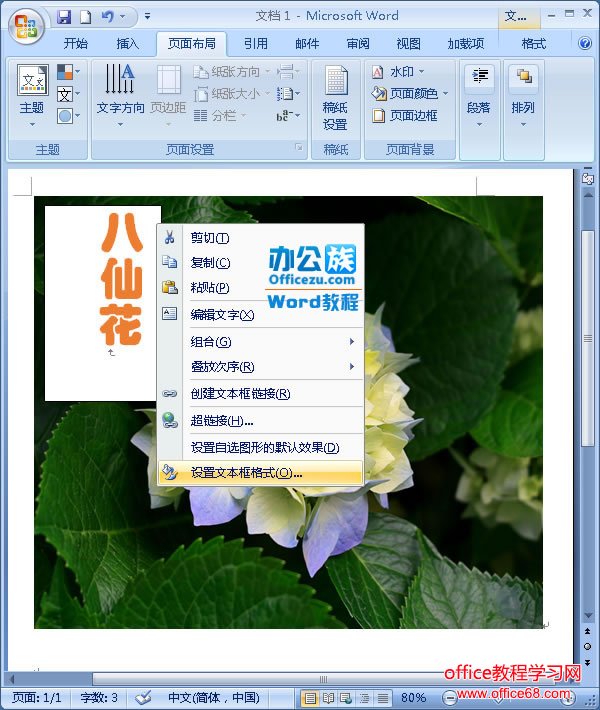600x710 pixels.
Task: Open 设置文本框格式 from context menu
Action: point(260,473)
